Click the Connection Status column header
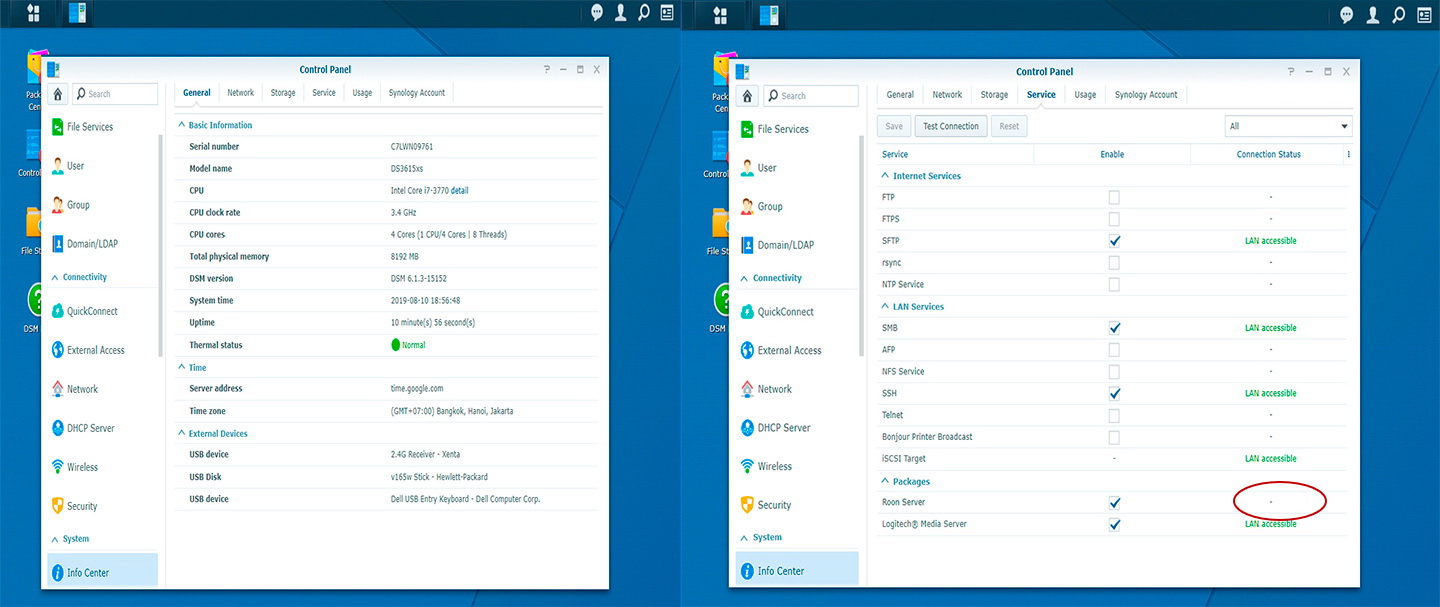This screenshot has height=607, width=1440. click(x=1269, y=154)
